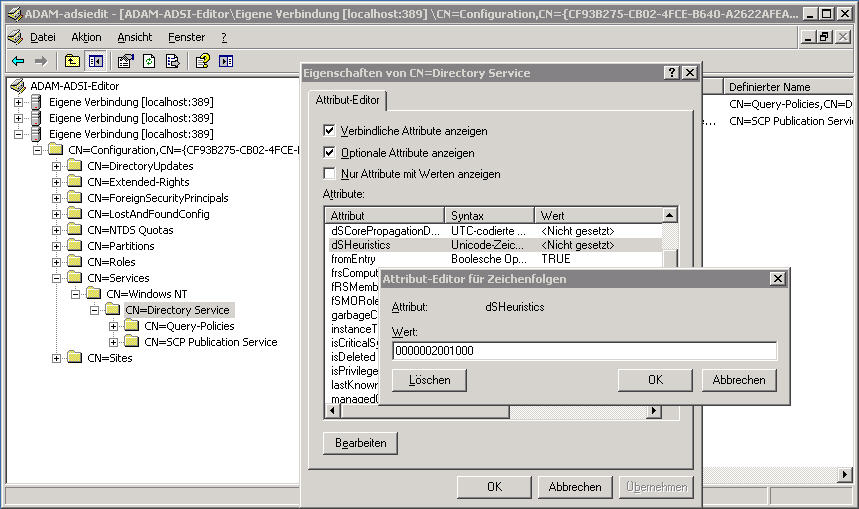Expand the CN=Sites node

(x=56, y=358)
